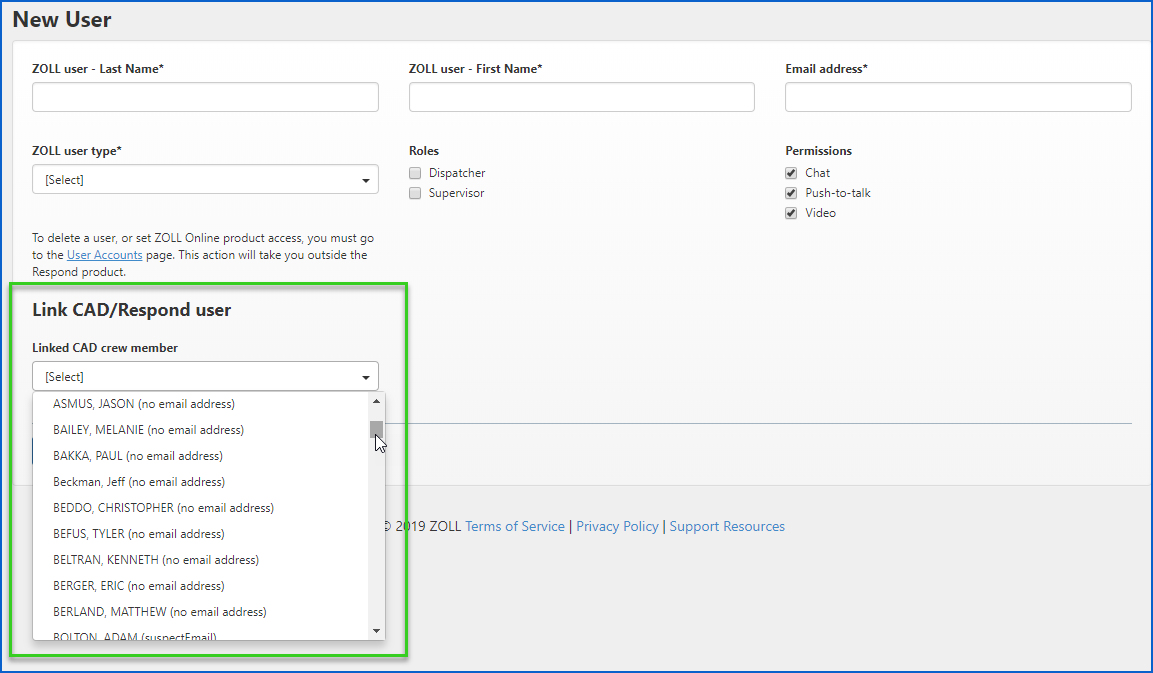Click in the ZOLL user Last Name field
This screenshot has height=673, width=1153.
click(x=205, y=97)
